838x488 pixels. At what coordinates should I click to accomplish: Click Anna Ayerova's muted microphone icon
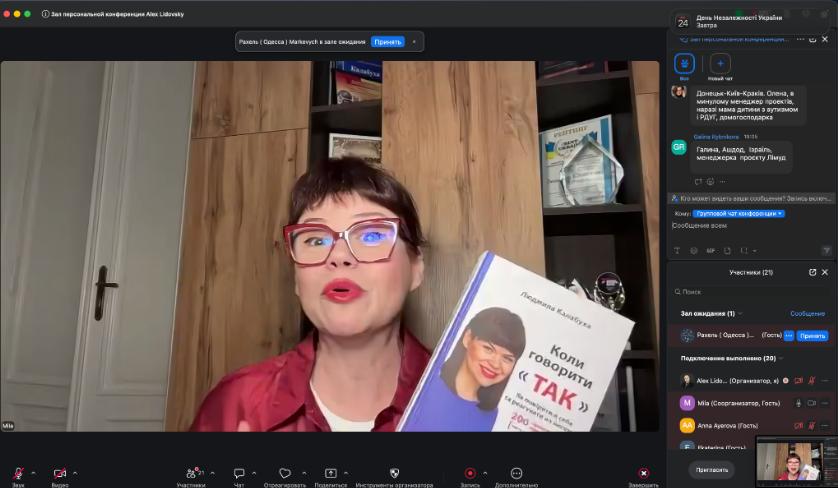(812, 425)
